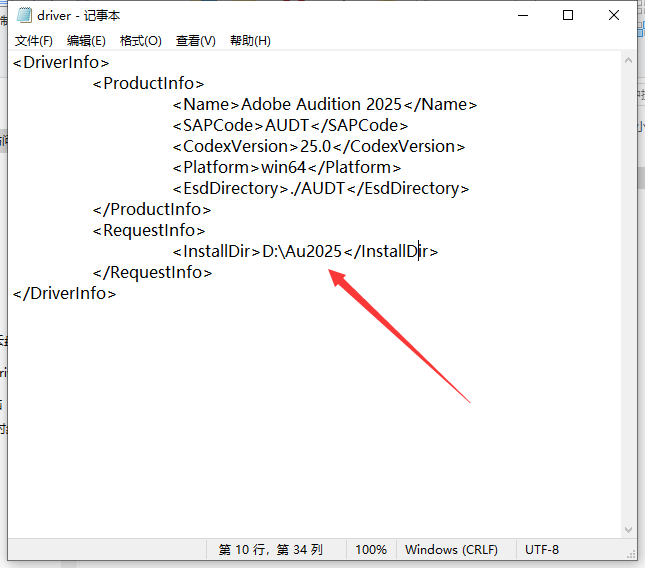Open the 格式(O) menu
This screenshot has width=645, height=568.
click(141, 41)
